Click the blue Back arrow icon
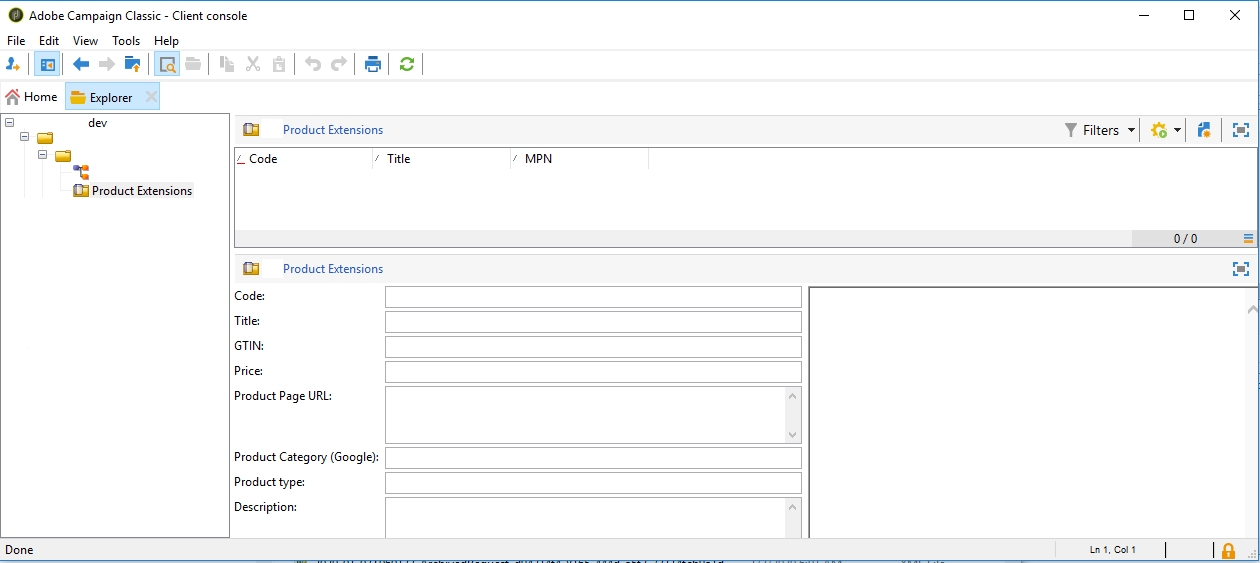 click(81, 65)
